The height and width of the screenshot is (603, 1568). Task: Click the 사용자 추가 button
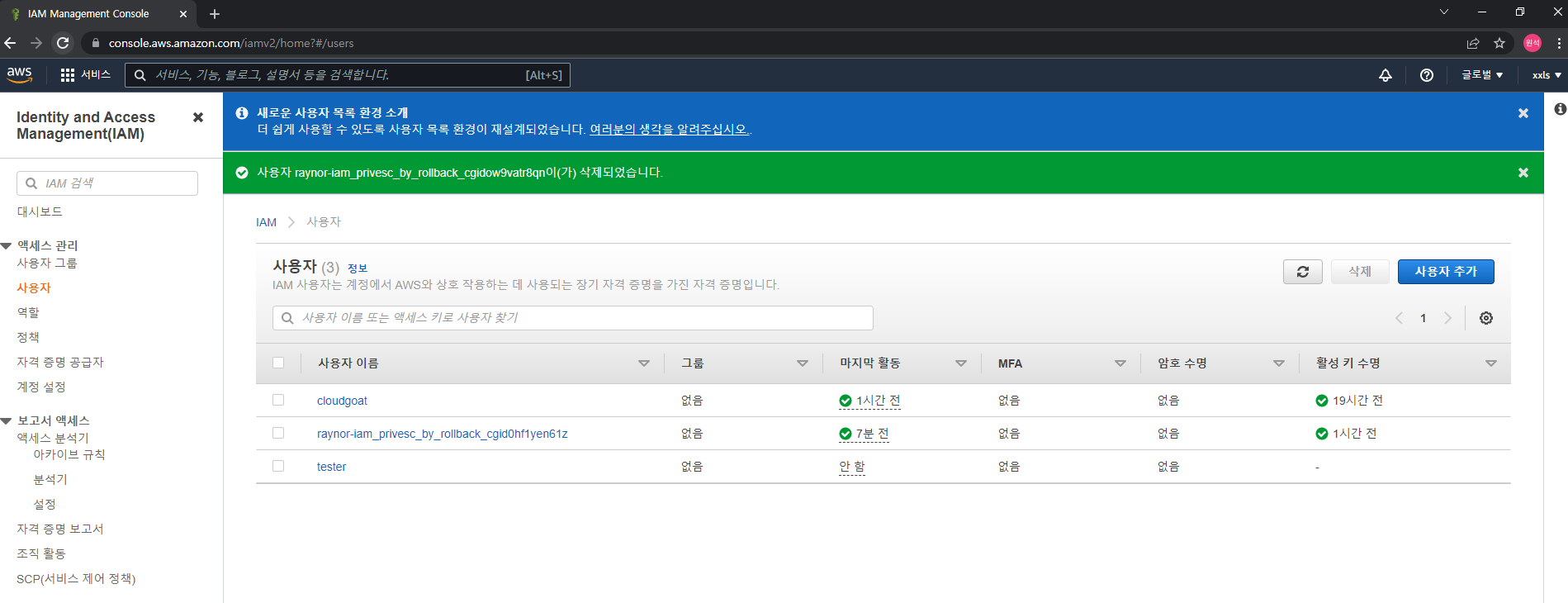(x=1446, y=272)
